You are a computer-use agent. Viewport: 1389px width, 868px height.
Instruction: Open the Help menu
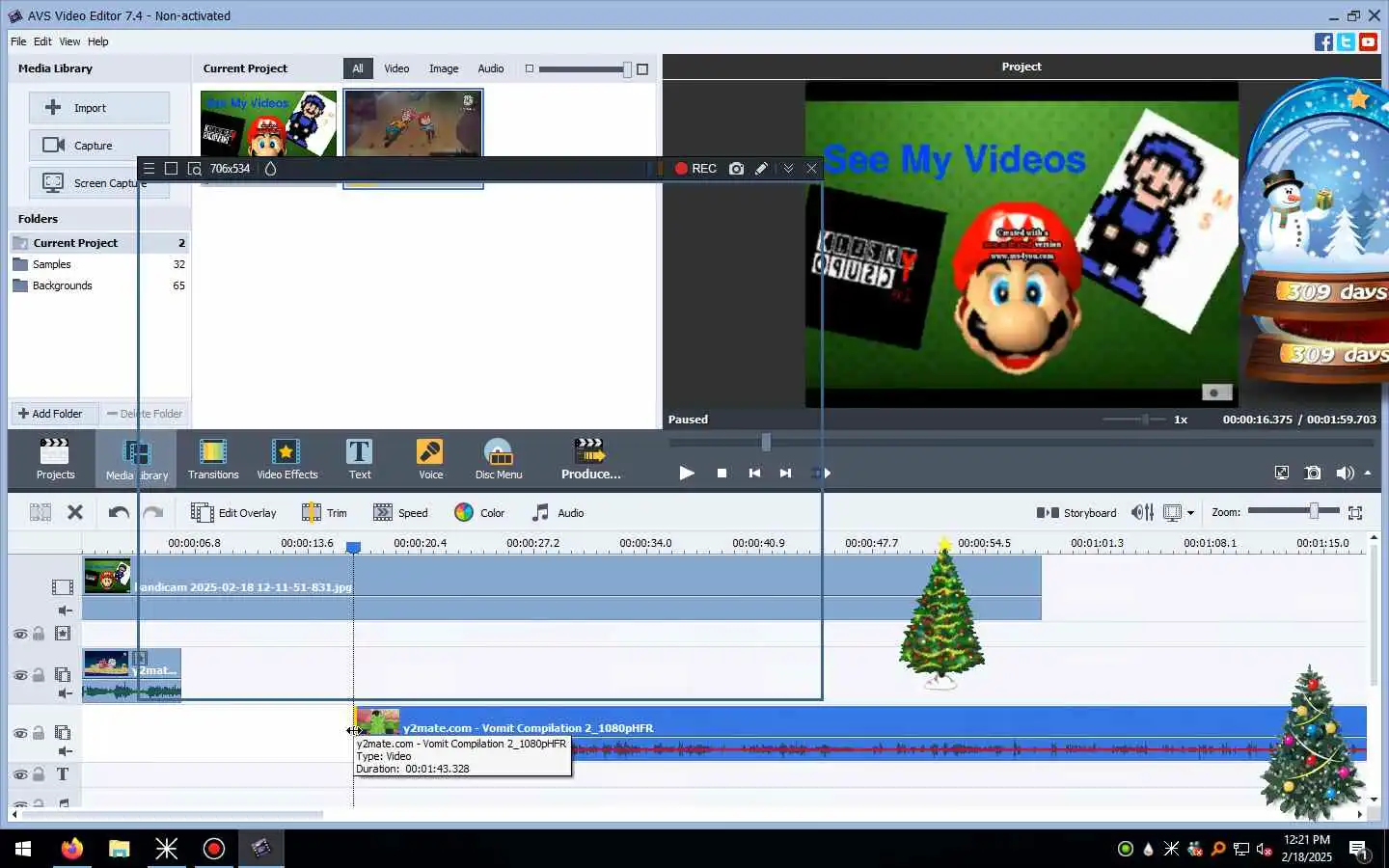tap(98, 41)
